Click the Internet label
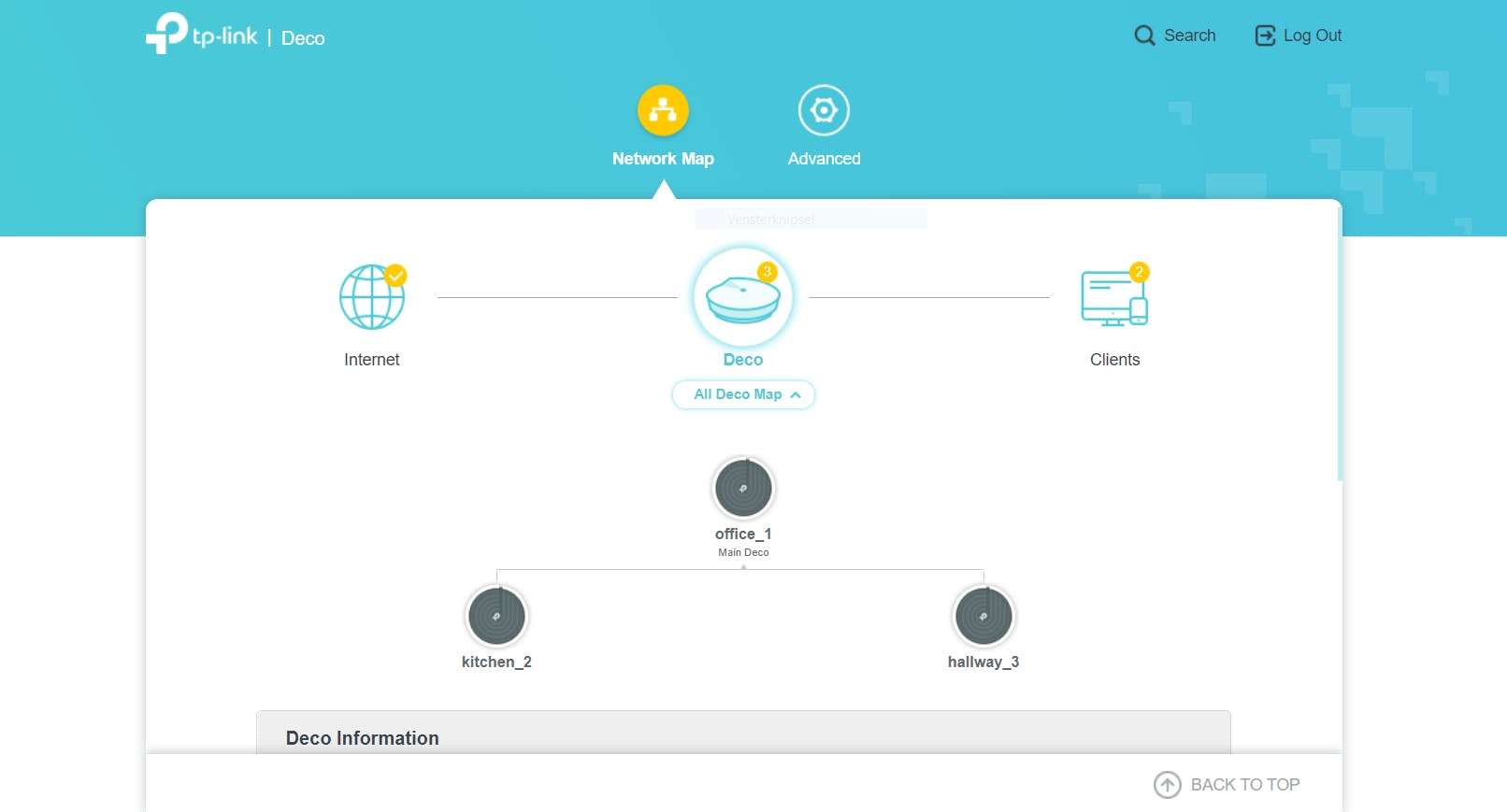 pos(371,360)
